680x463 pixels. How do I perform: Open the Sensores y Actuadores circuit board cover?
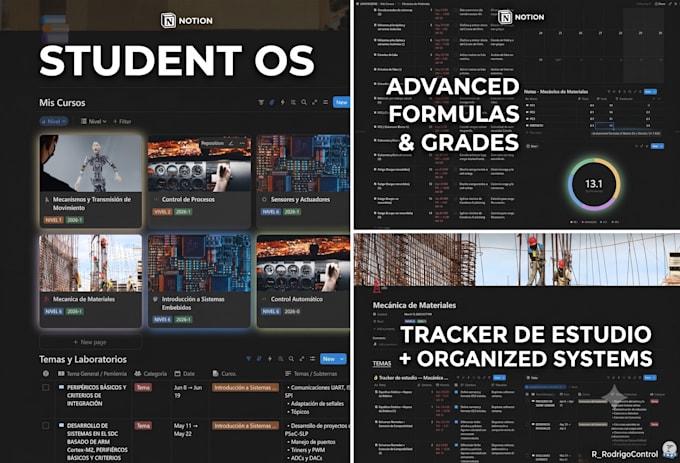click(303, 163)
